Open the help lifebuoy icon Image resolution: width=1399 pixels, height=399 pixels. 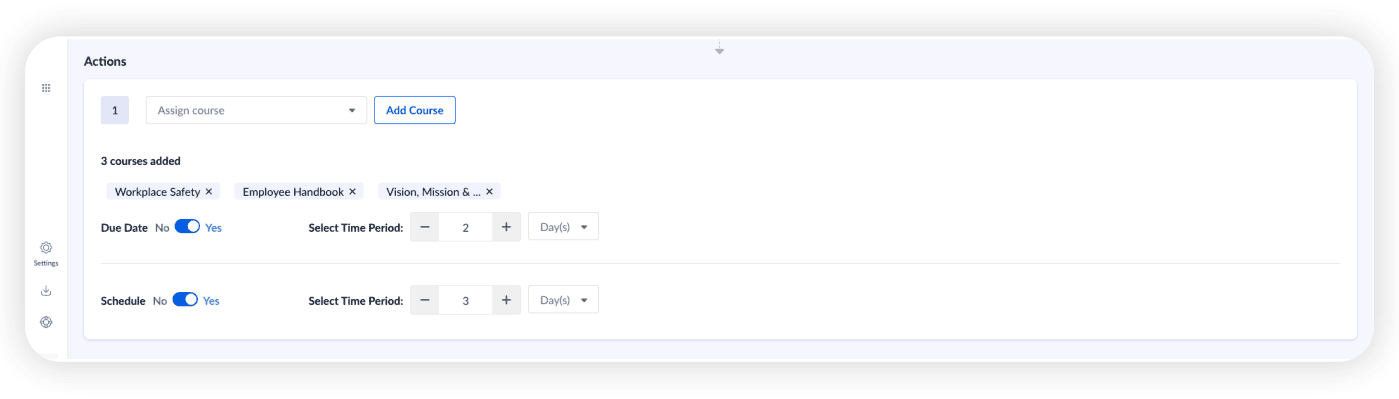click(x=46, y=322)
